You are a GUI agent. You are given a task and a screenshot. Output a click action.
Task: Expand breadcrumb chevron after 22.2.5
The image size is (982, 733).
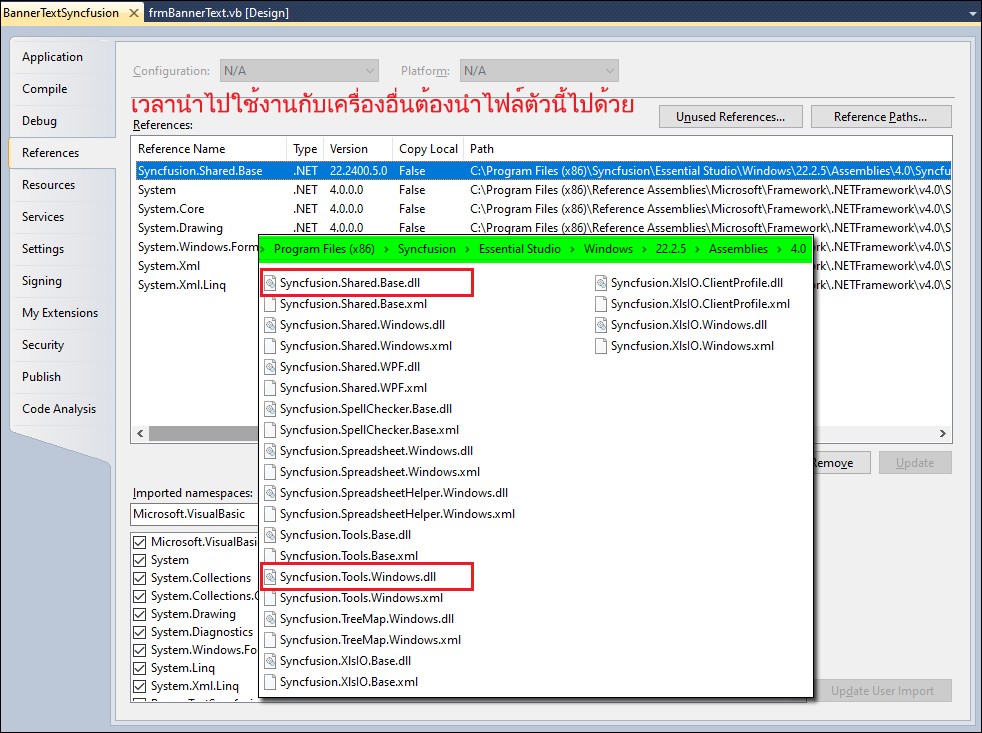click(x=697, y=249)
